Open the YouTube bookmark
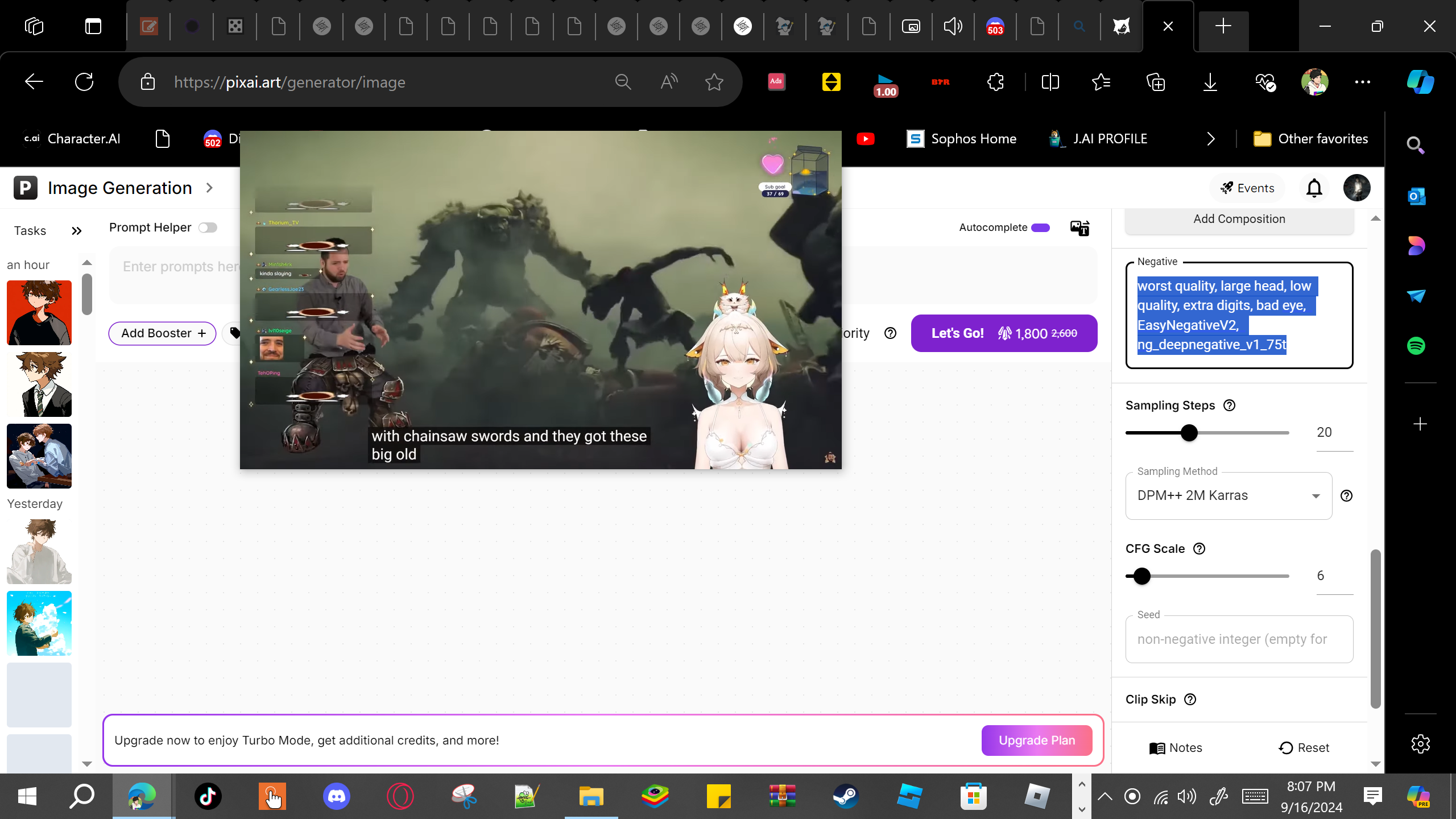Screen dimensions: 1456x819 click(866, 139)
